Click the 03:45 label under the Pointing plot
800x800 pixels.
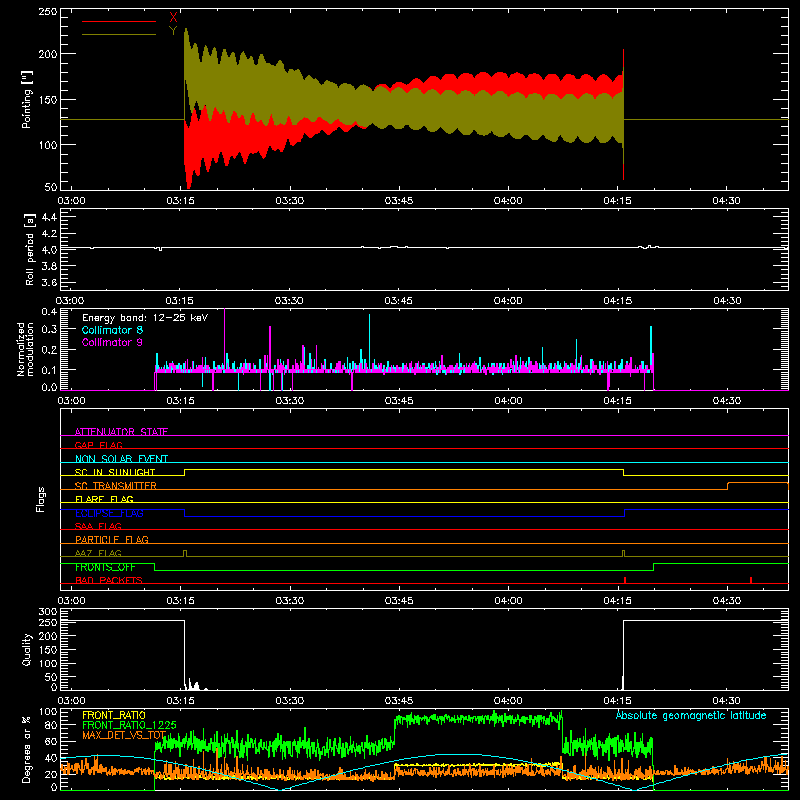point(398,201)
